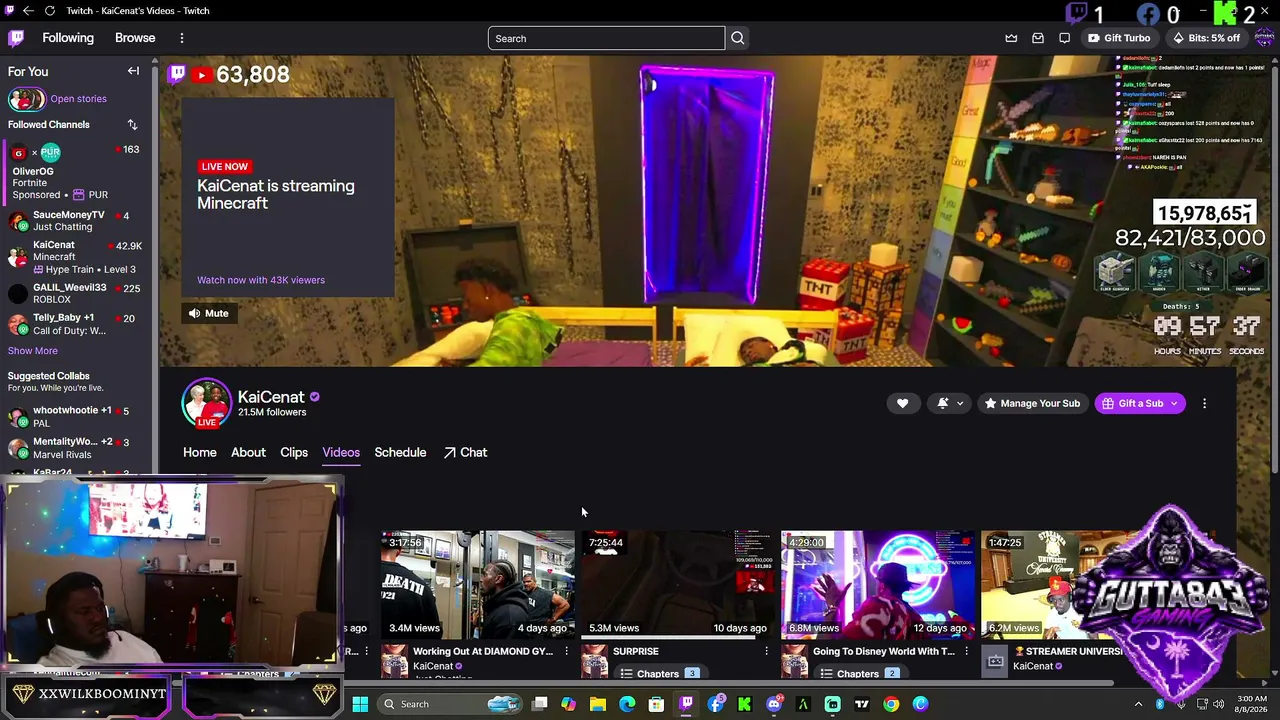Image resolution: width=1280 pixels, height=720 pixels.
Task: Click the Bits: 5% off button
Action: 1206,38
